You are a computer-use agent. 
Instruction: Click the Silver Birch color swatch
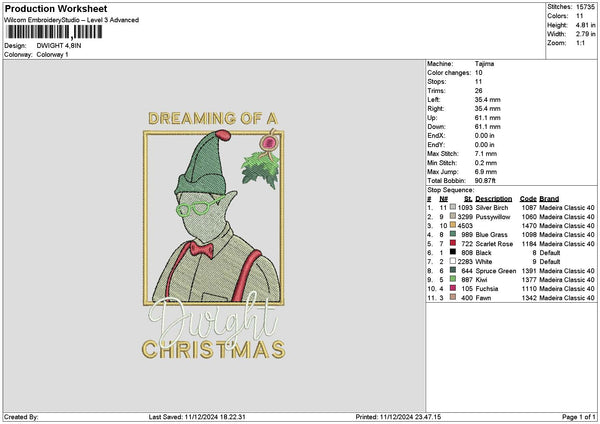click(x=453, y=207)
